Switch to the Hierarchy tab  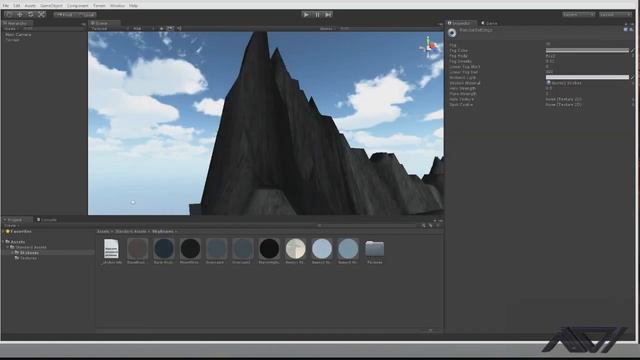pos(17,23)
